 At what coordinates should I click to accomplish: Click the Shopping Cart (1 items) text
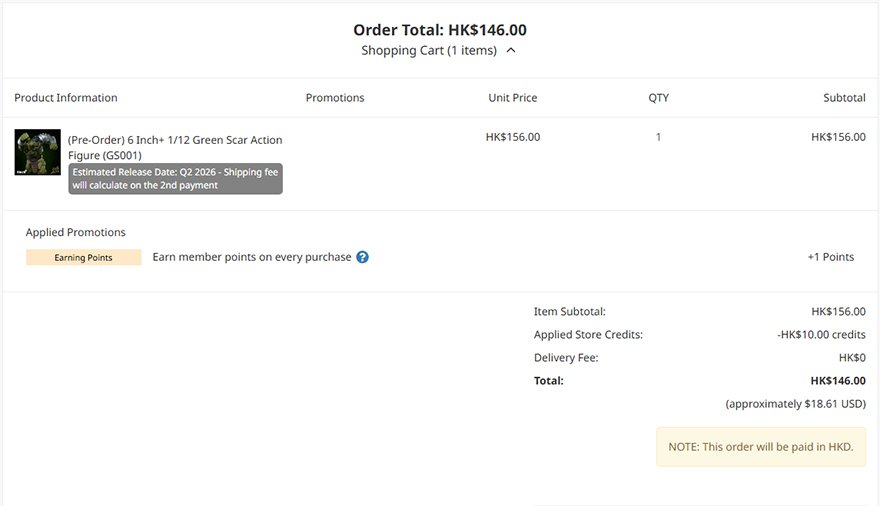(x=429, y=50)
